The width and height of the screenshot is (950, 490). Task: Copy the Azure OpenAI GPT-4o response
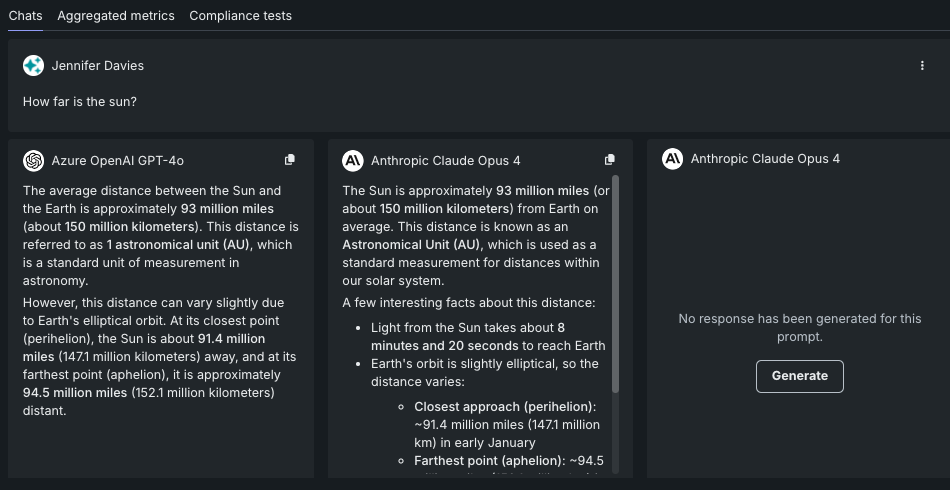(x=290, y=160)
